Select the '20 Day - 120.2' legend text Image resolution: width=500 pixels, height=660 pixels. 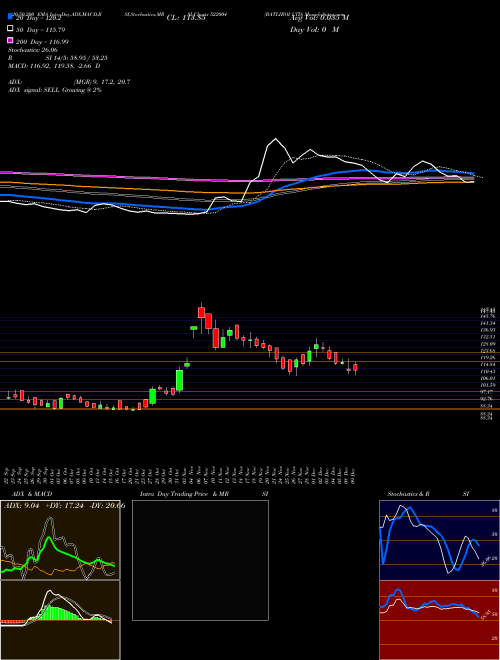(38, 18)
